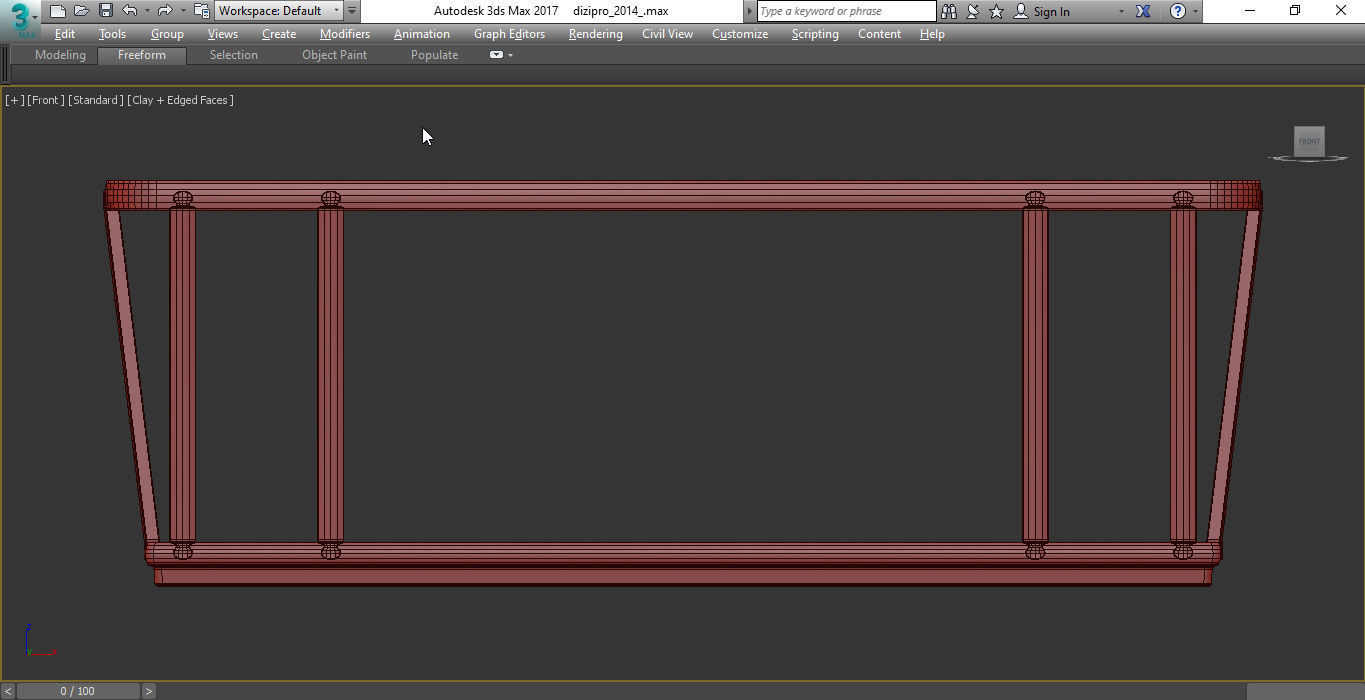Click the [Clay + Edged Faces] shading label

(181, 100)
